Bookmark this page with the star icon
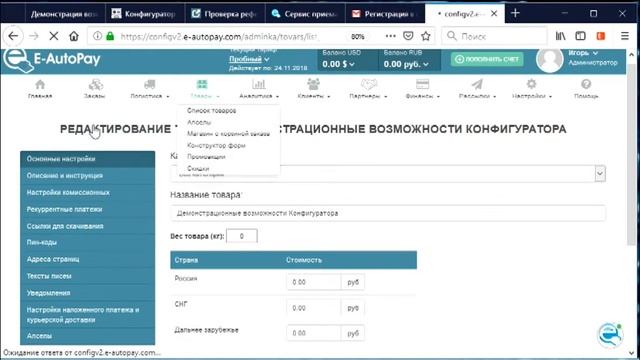 click(x=426, y=36)
